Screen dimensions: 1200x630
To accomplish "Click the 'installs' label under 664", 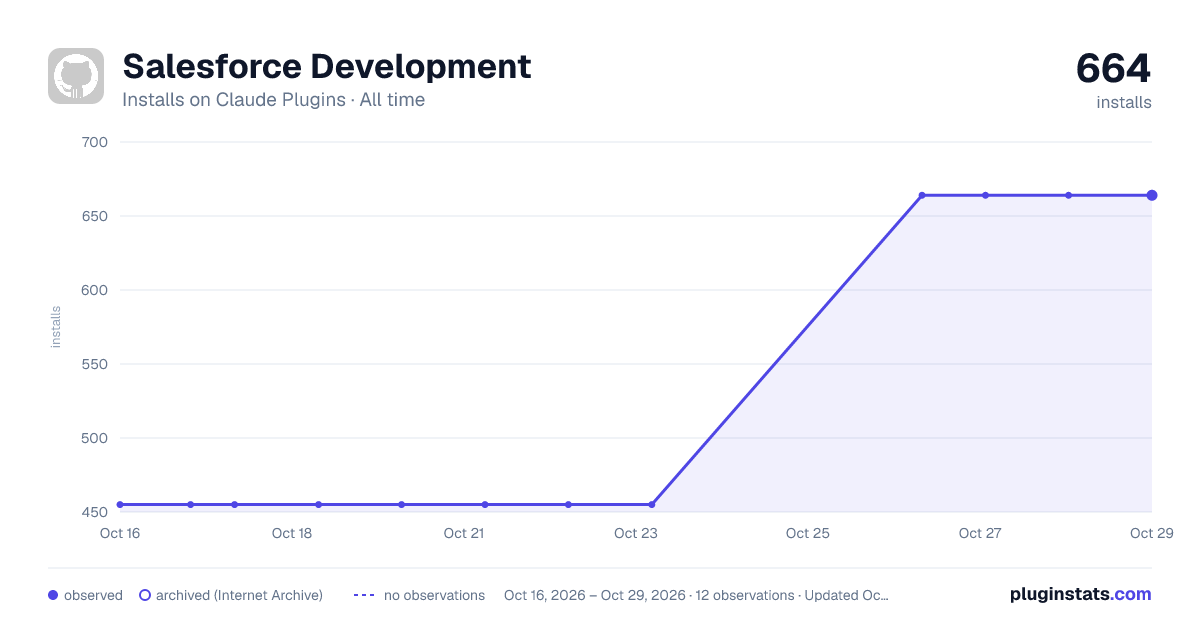I will tap(1124, 102).
